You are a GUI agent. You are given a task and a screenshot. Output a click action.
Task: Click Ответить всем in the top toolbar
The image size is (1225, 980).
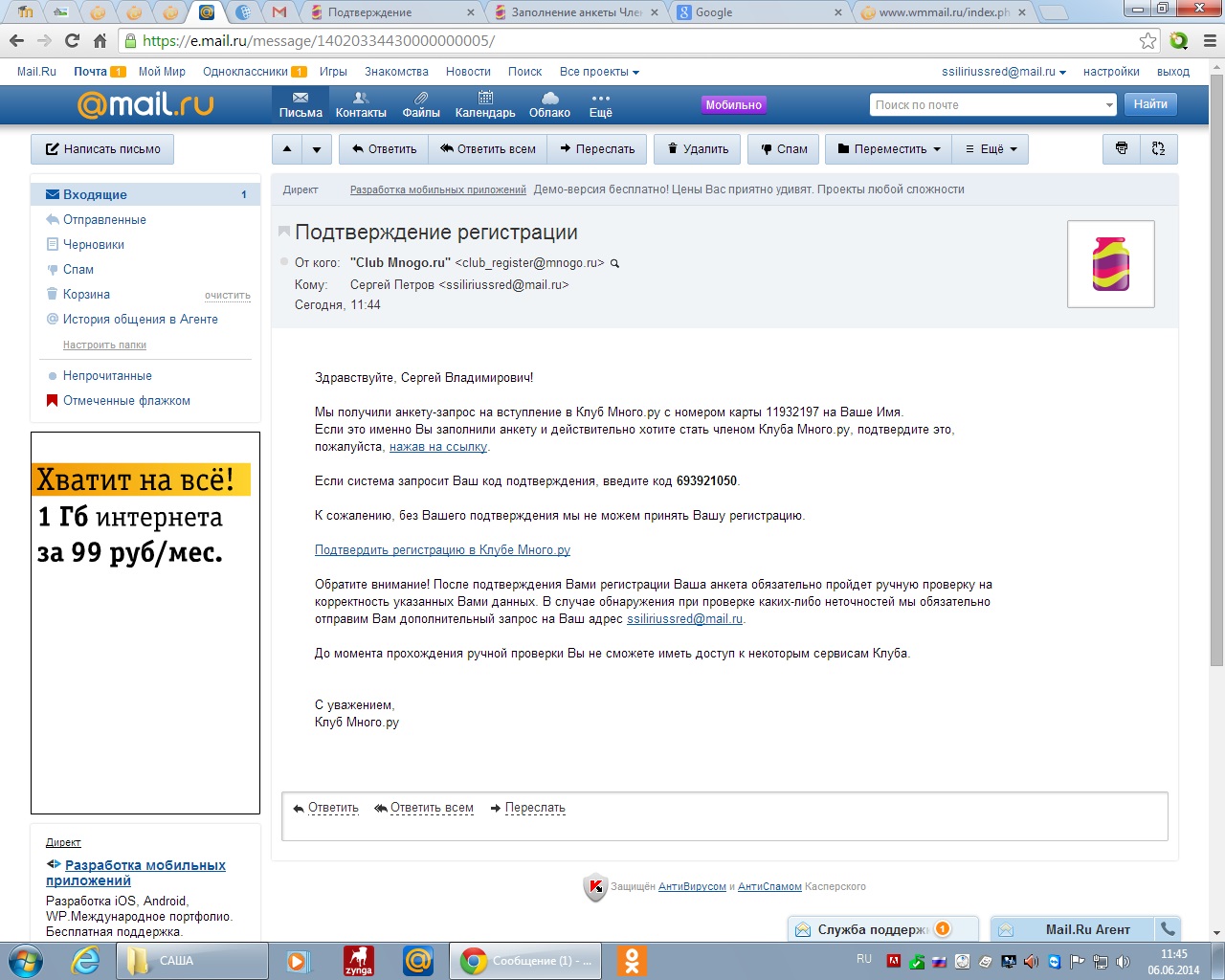pyautogui.click(x=488, y=148)
